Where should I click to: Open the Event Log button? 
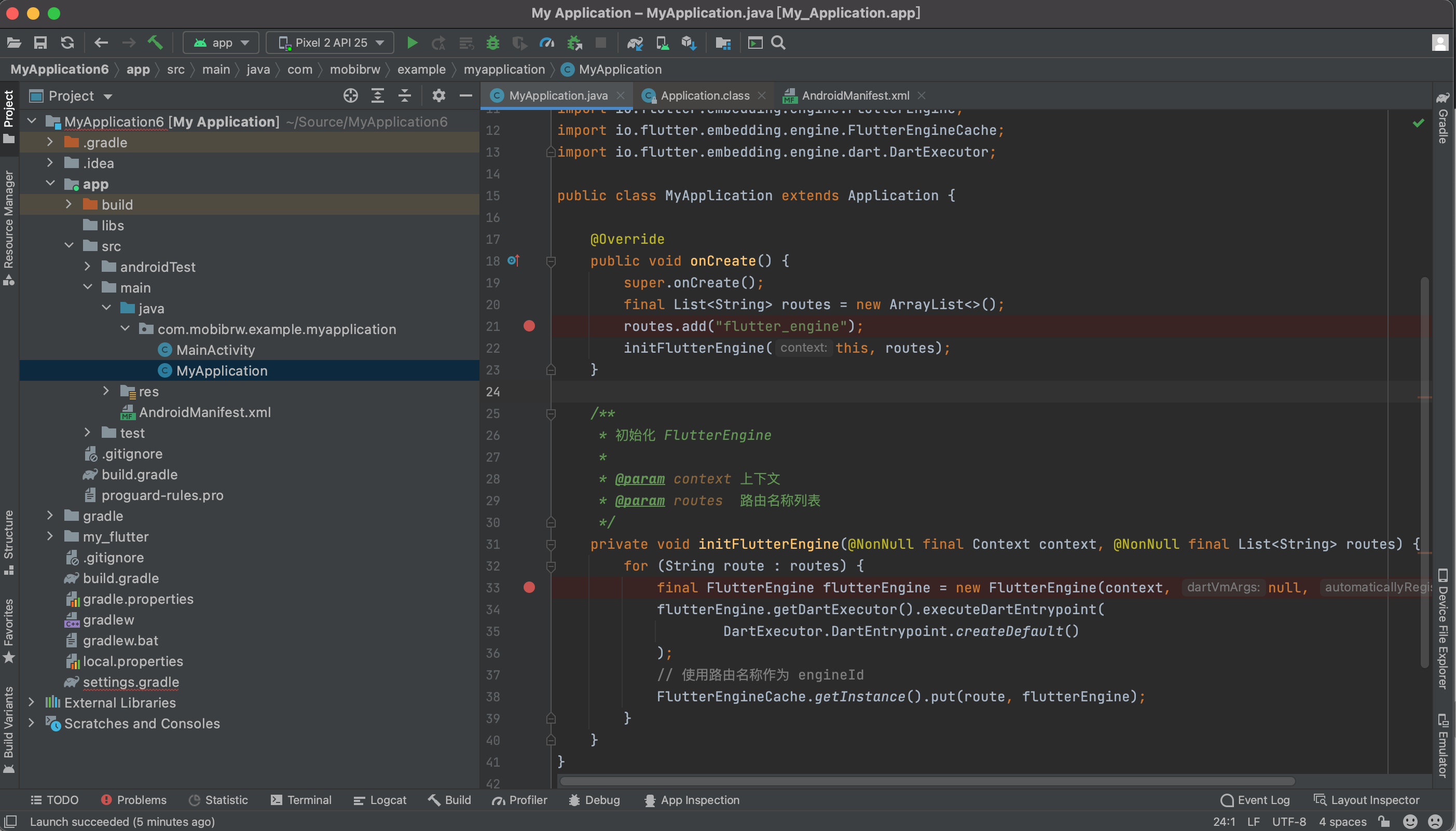tap(1255, 800)
